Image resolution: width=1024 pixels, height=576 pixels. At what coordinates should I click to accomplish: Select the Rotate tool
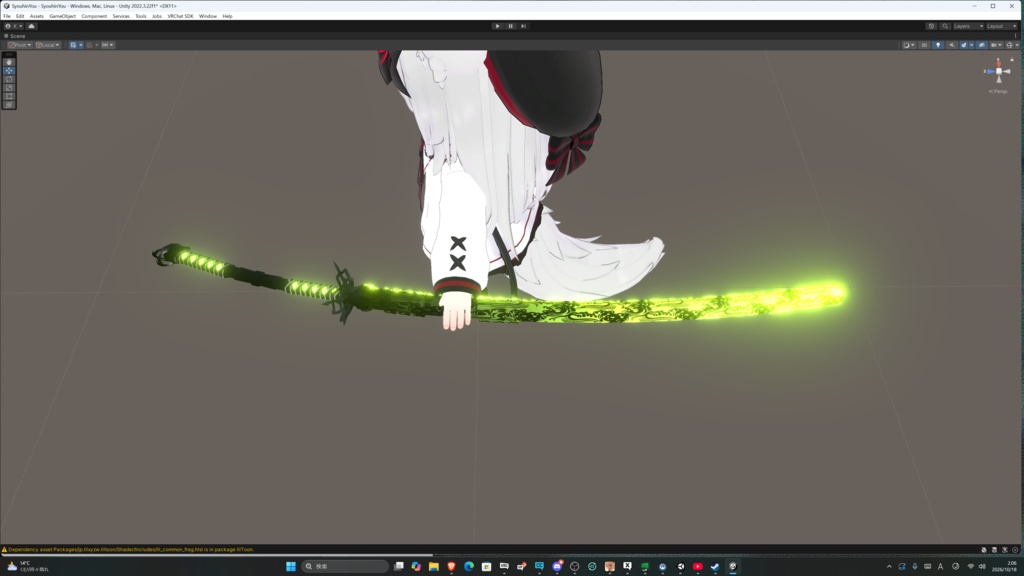click(9, 79)
